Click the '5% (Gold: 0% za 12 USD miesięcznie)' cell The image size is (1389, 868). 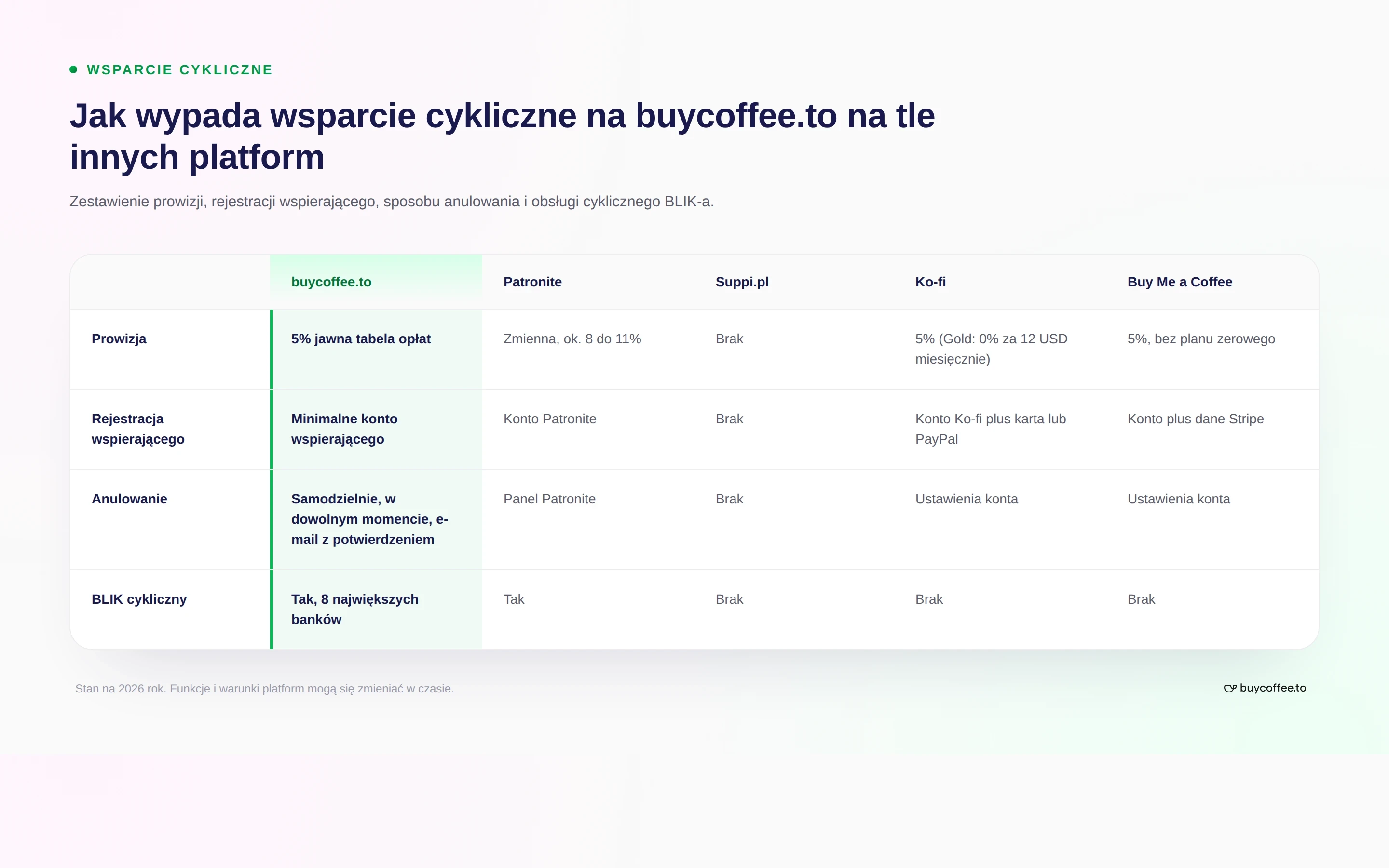991,349
